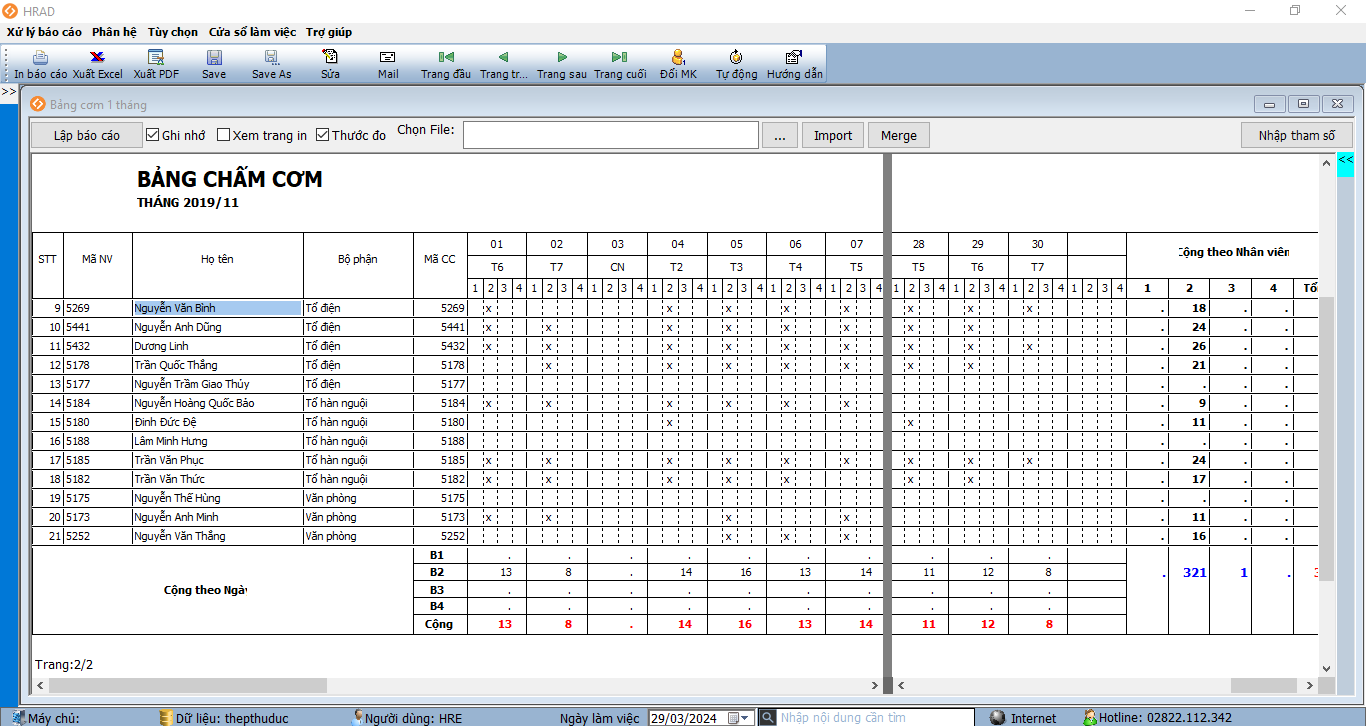Enable the Xem trang in checkbox

pos(224,135)
